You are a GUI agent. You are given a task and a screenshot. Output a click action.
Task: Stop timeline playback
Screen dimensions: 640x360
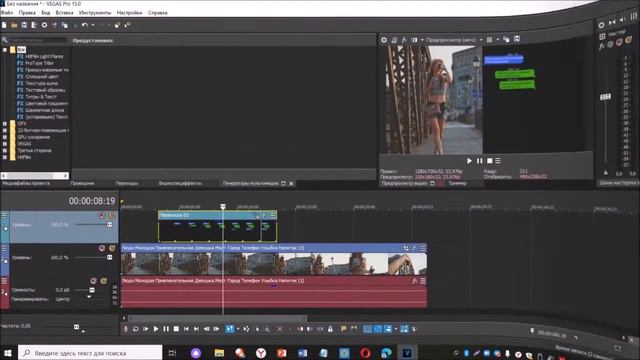(x=176, y=329)
